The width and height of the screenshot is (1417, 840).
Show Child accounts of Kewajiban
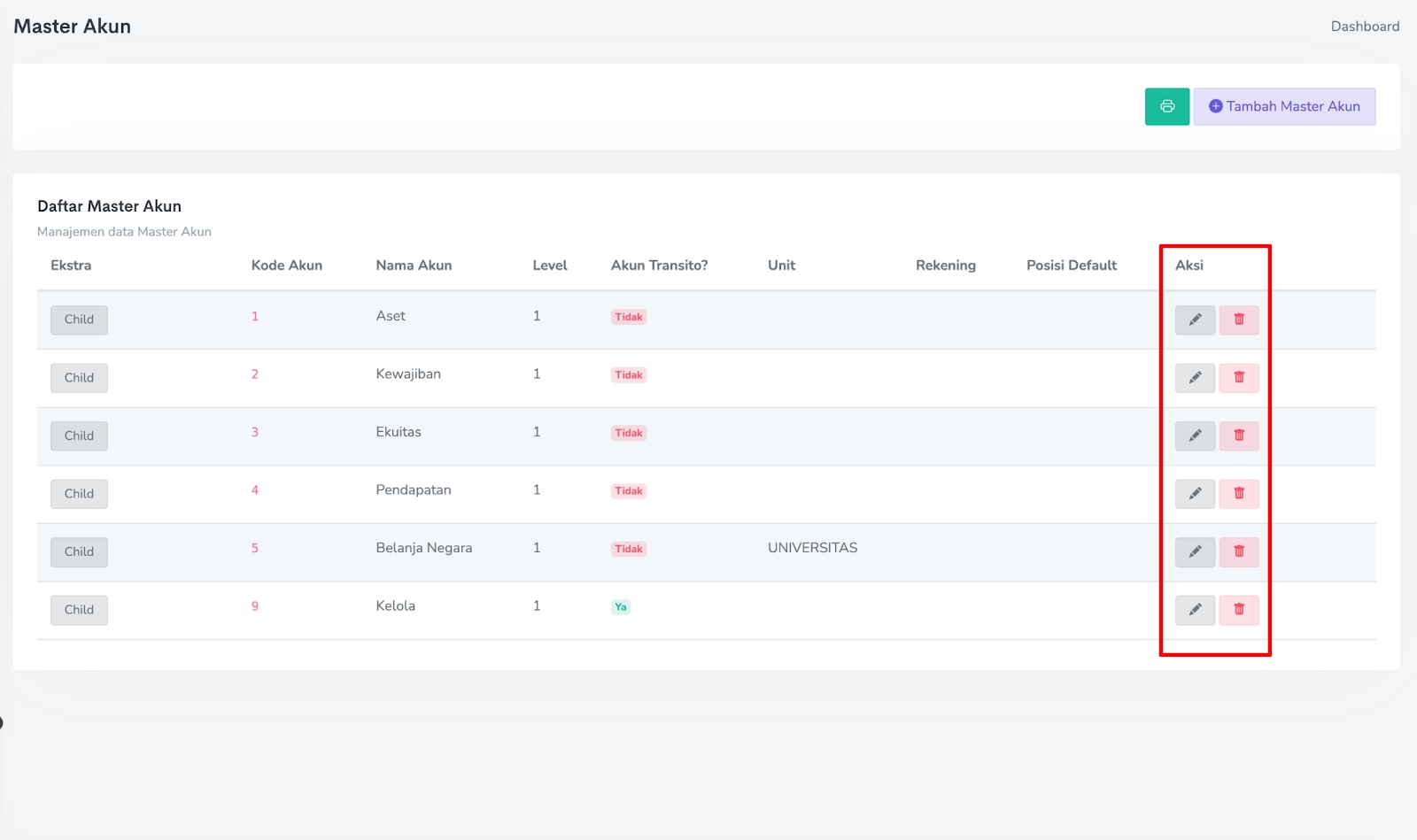pos(79,378)
